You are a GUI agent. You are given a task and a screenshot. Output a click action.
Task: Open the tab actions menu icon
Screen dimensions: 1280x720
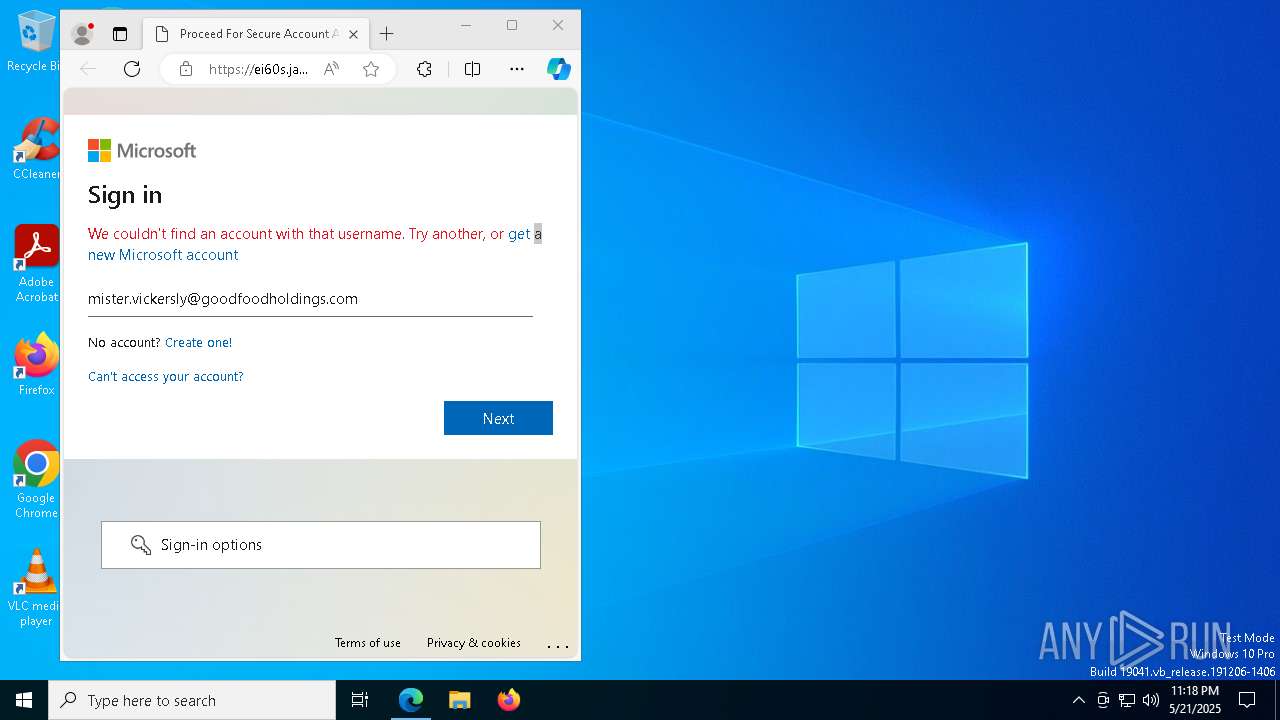pos(120,34)
